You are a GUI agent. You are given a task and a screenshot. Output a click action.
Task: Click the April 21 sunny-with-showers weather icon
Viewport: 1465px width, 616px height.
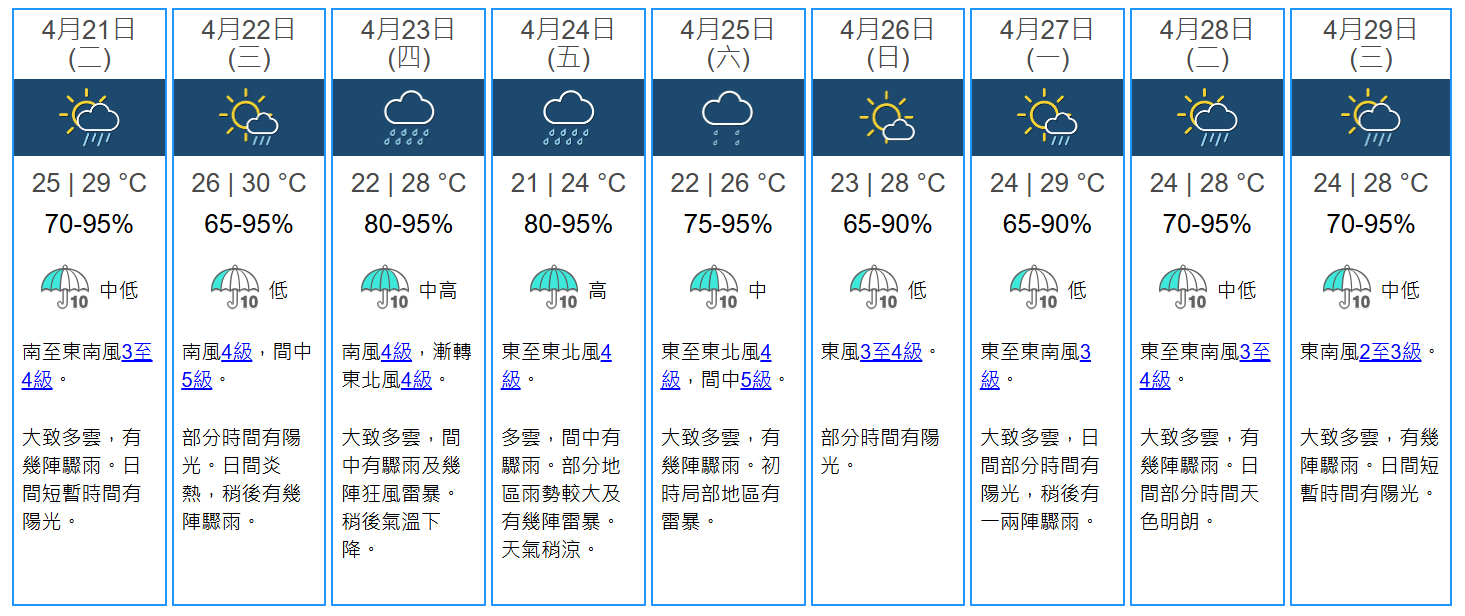tap(89, 118)
